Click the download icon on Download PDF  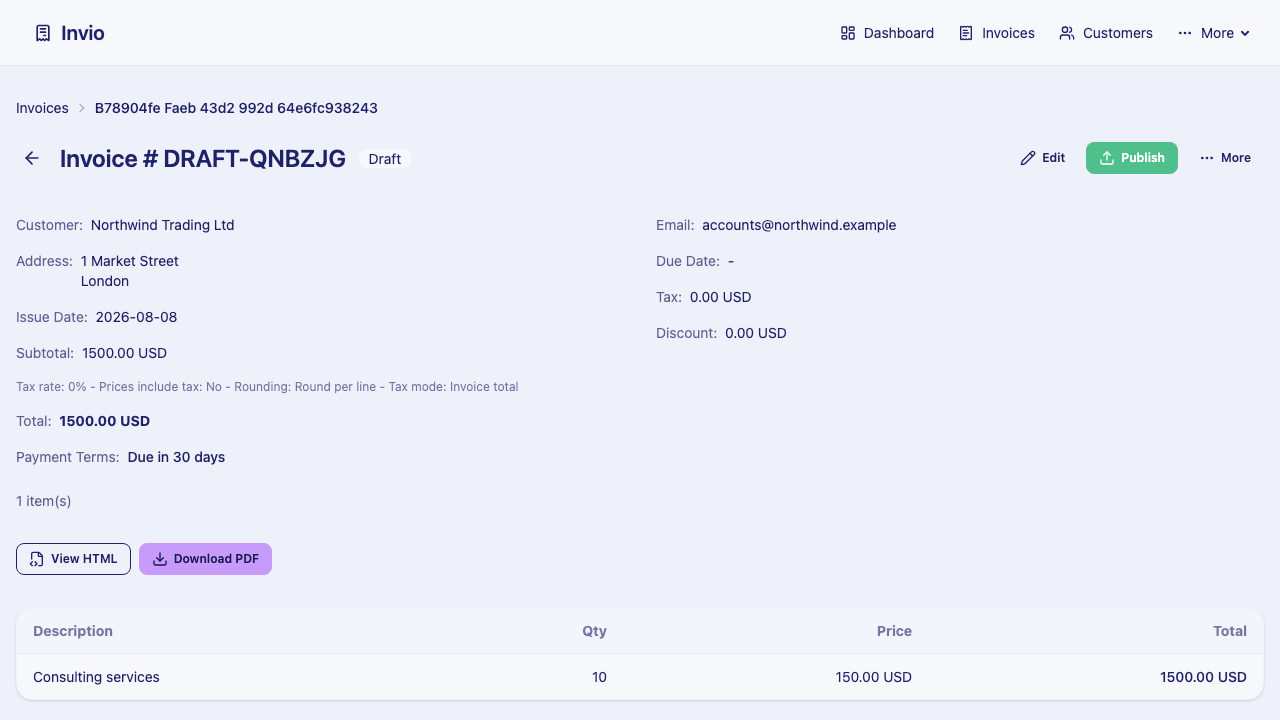click(x=160, y=559)
